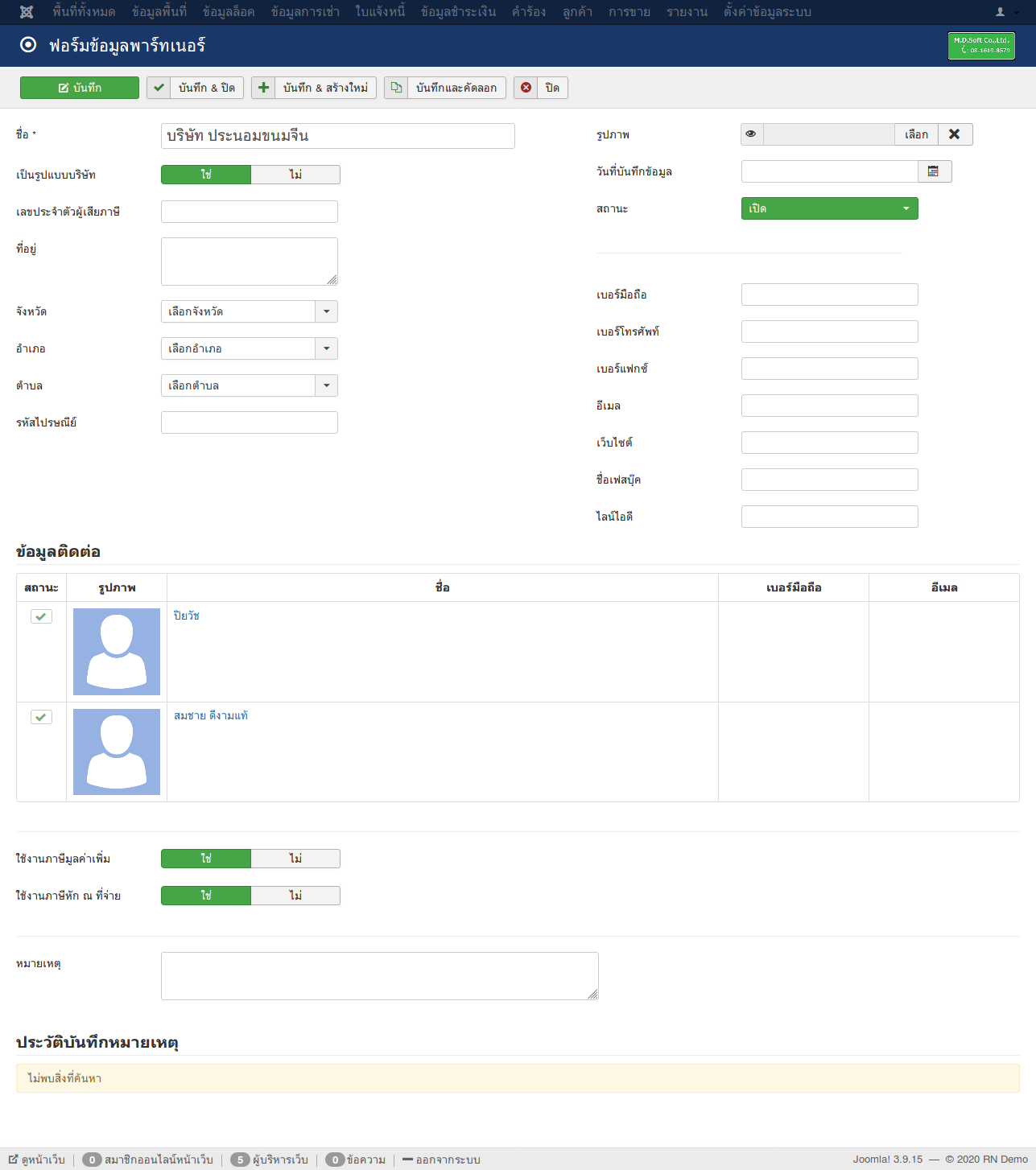Clear the selected image with X icon
The image size is (1036, 1170).
click(x=954, y=134)
